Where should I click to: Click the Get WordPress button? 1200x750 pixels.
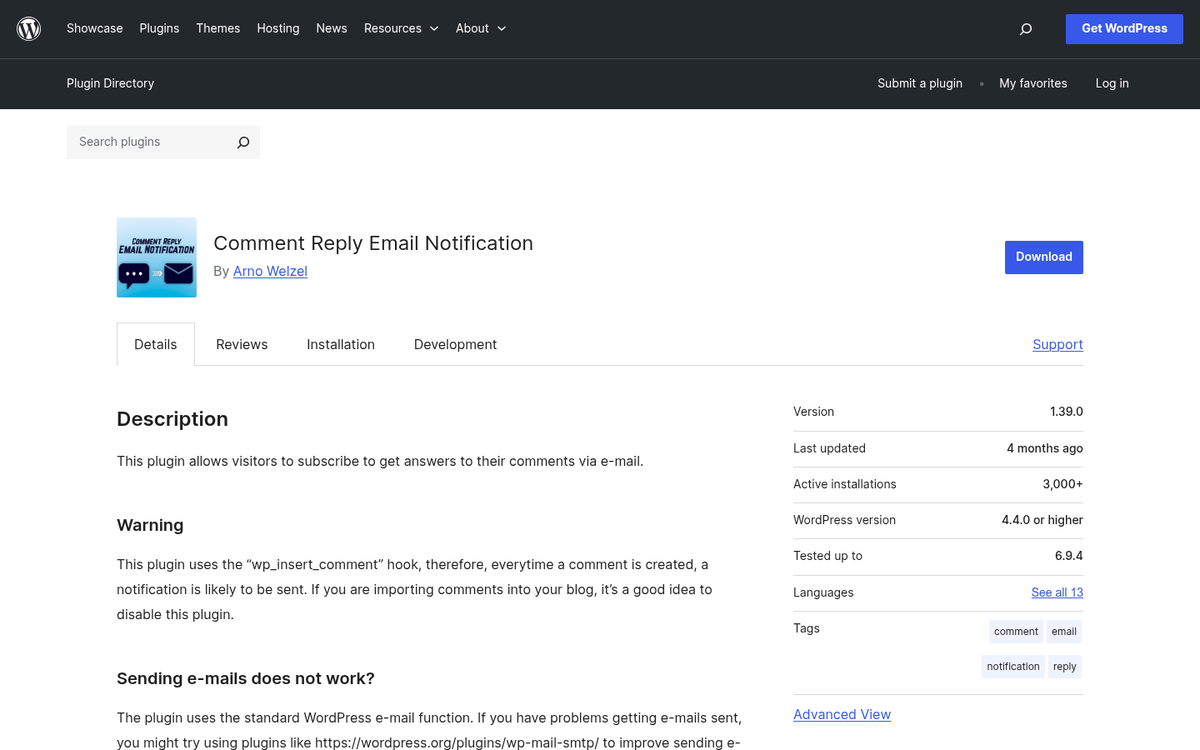tap(1124, 29)
